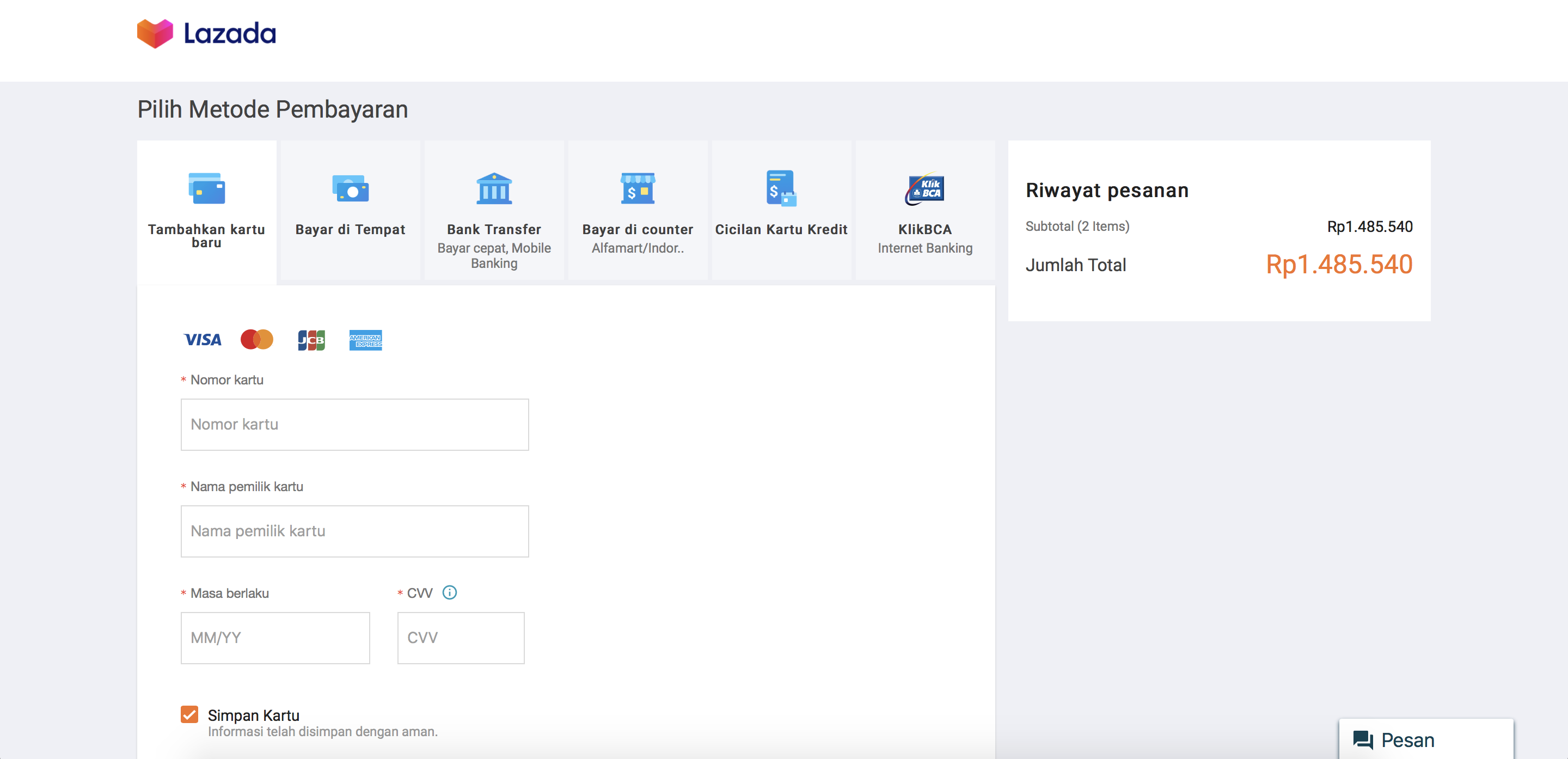Show CVV info tooltip icon

coord(449,592)
